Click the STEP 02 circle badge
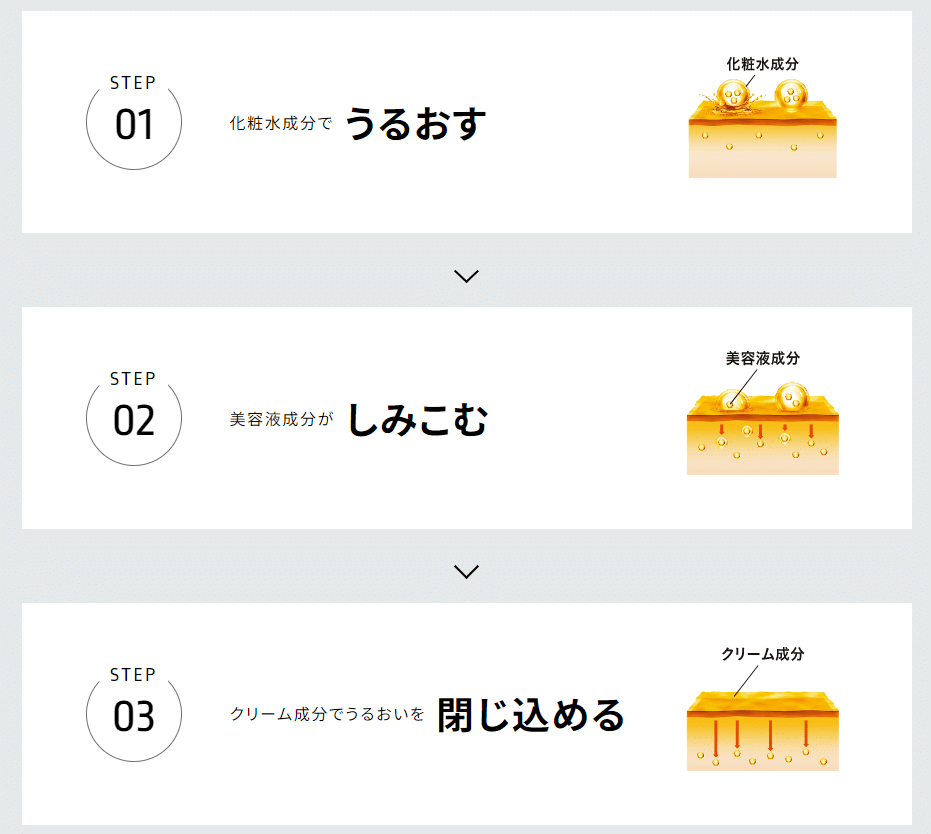The image size is (931, 834). 134,418
